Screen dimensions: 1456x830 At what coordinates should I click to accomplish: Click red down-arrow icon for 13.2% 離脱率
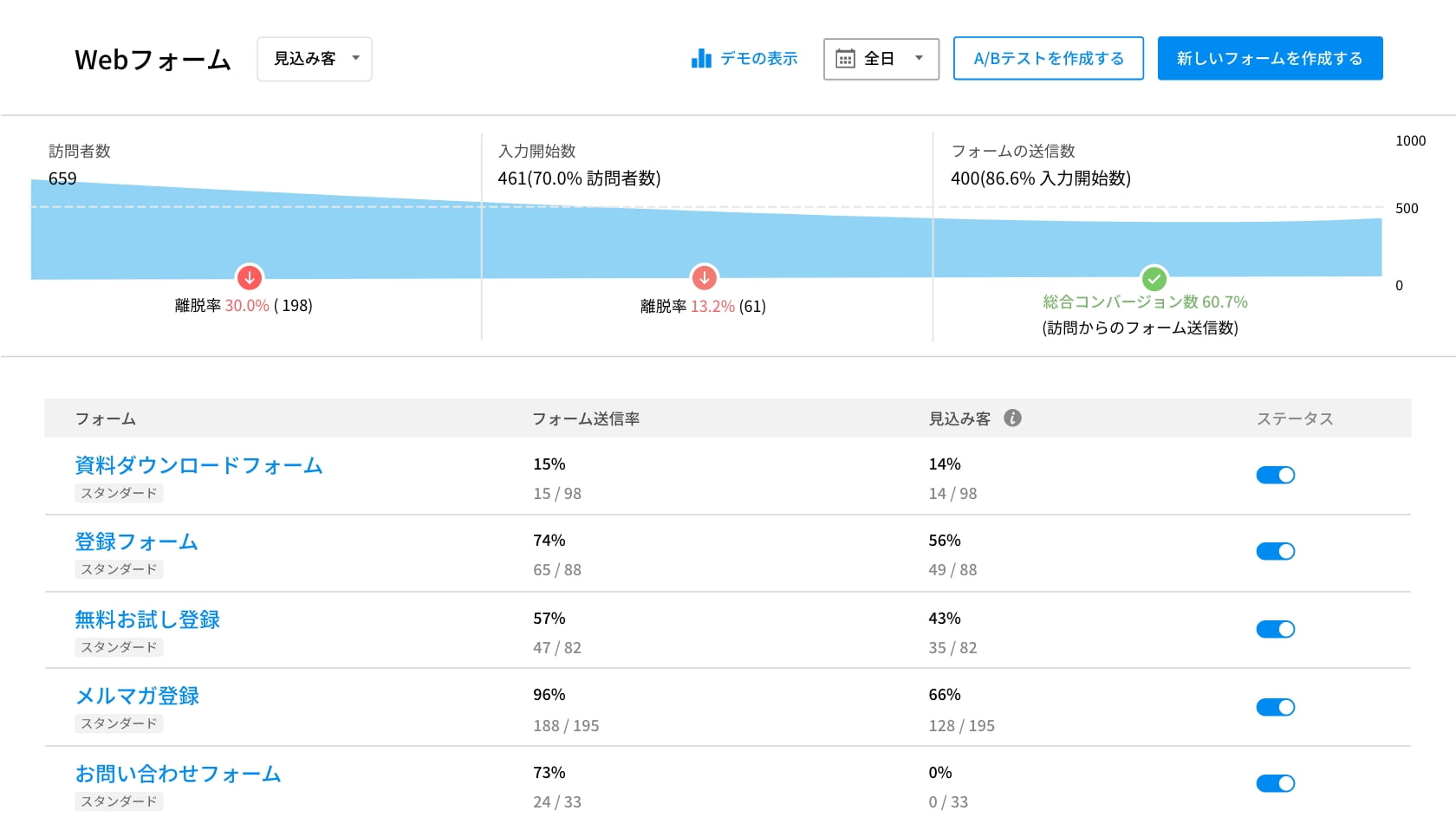[704, 278]
